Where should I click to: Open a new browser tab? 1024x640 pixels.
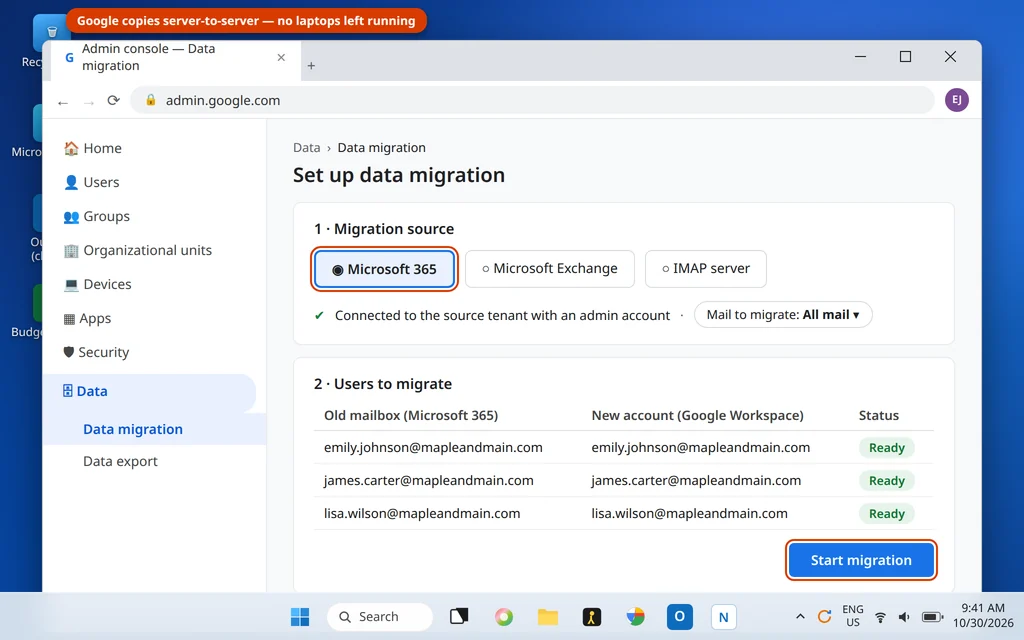click(x=312, y=65)
